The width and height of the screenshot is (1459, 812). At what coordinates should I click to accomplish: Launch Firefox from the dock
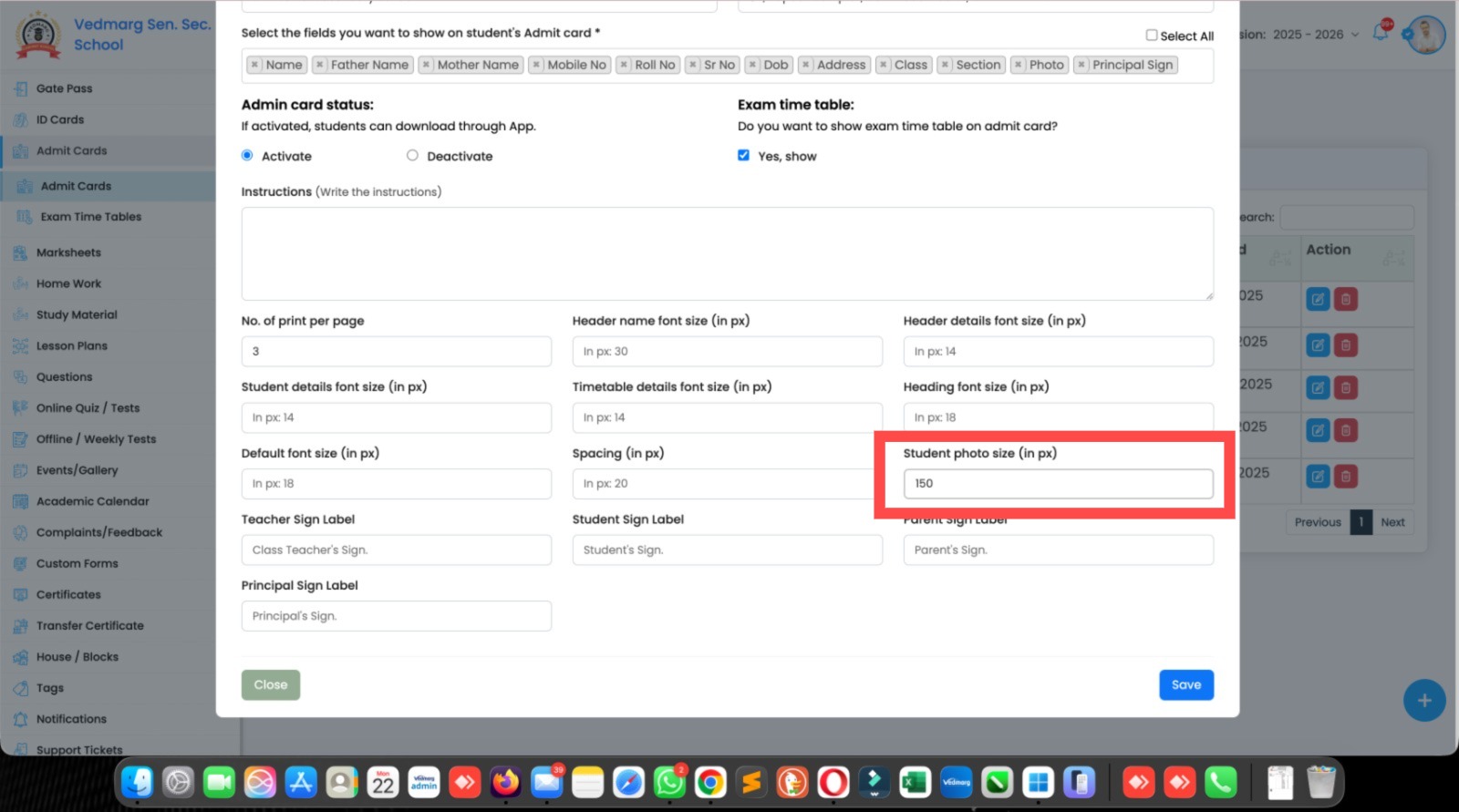[505, 782]
